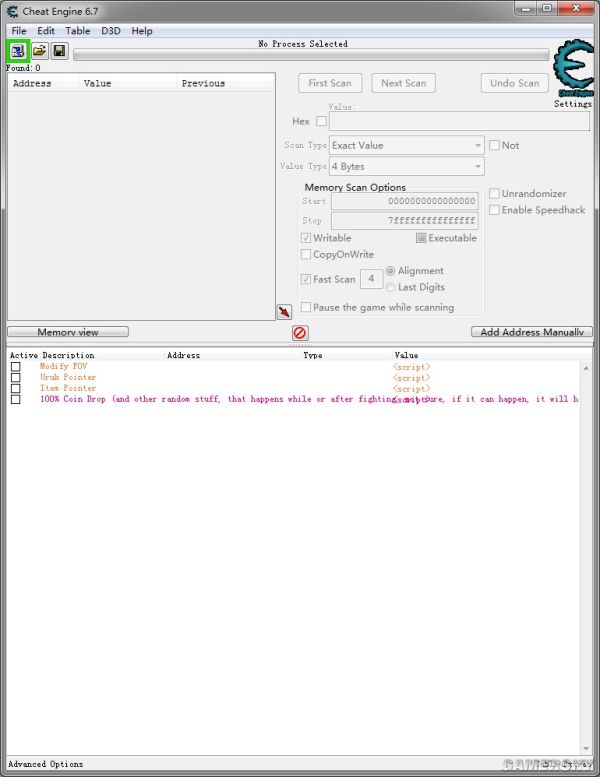Open the Scan Type dropdown
This screenshot has width=600, height=777.
click(406, 145)
